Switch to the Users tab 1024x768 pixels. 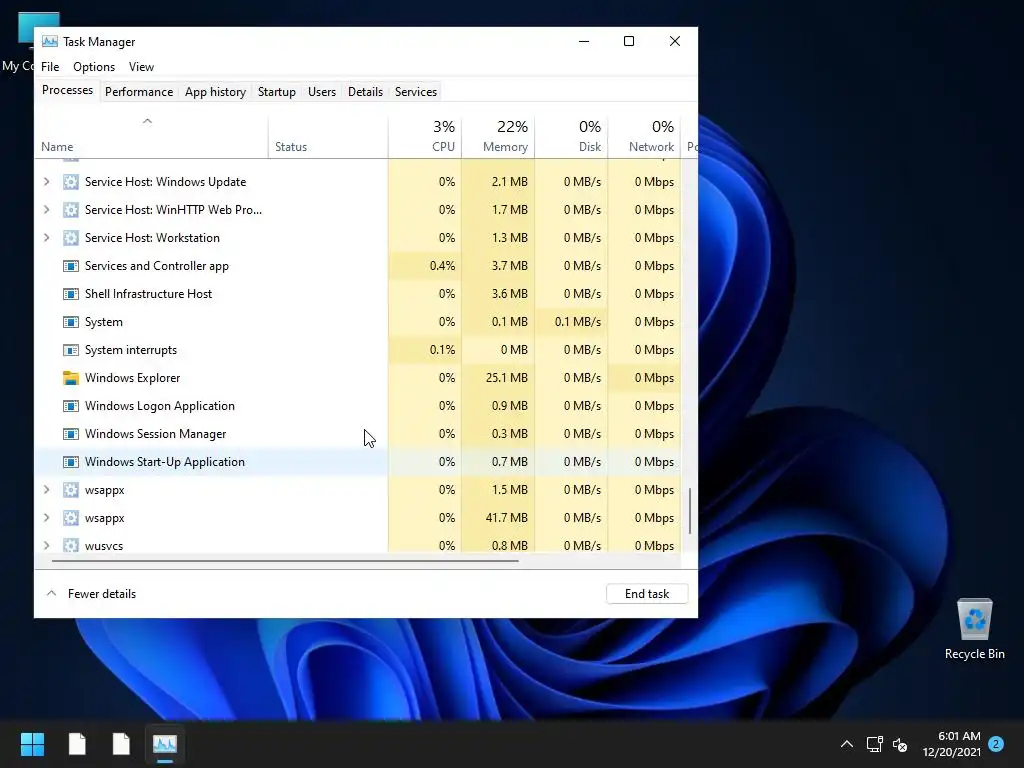322,91
